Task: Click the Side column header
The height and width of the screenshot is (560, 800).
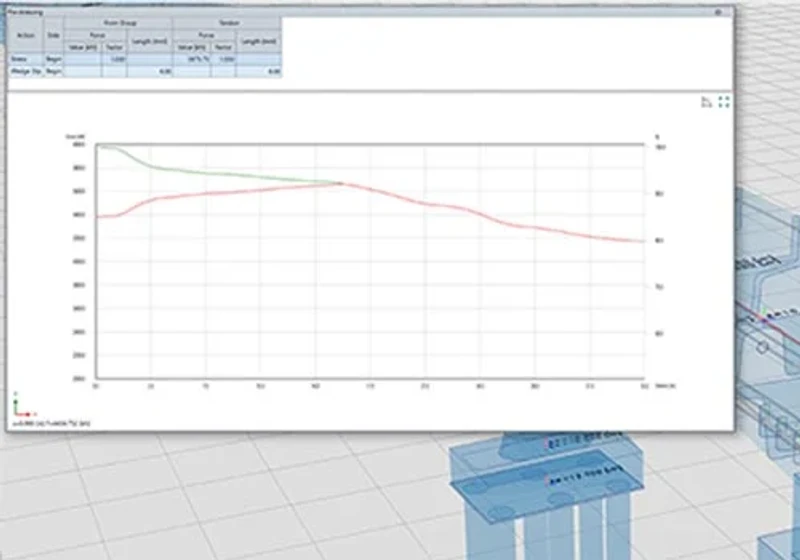Action: point(54,35)
